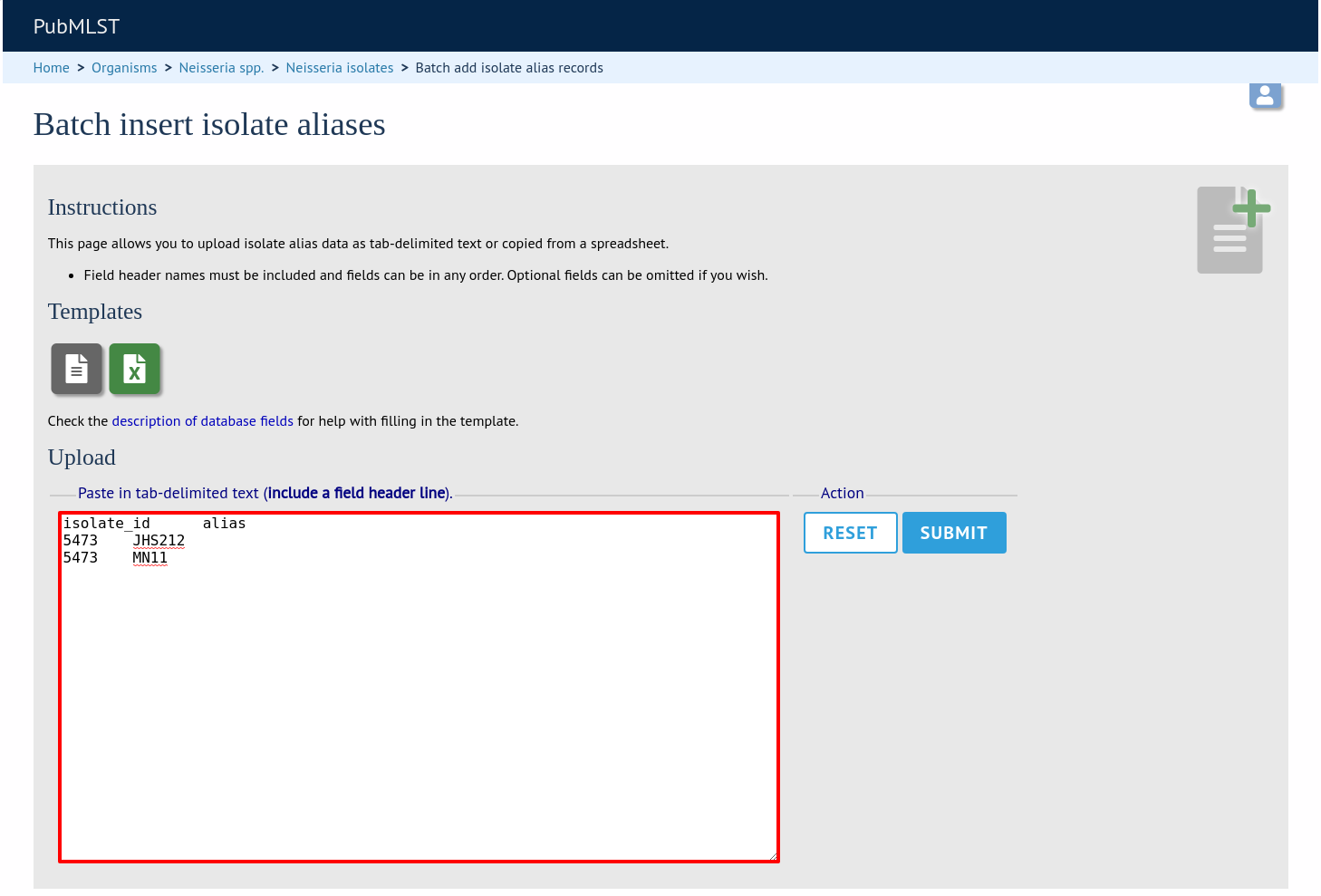Image resolution: width=1321 pixels, height=896 pixels.
Task: Click the 'MN11' alias text
Action: (x=150, y=558)
